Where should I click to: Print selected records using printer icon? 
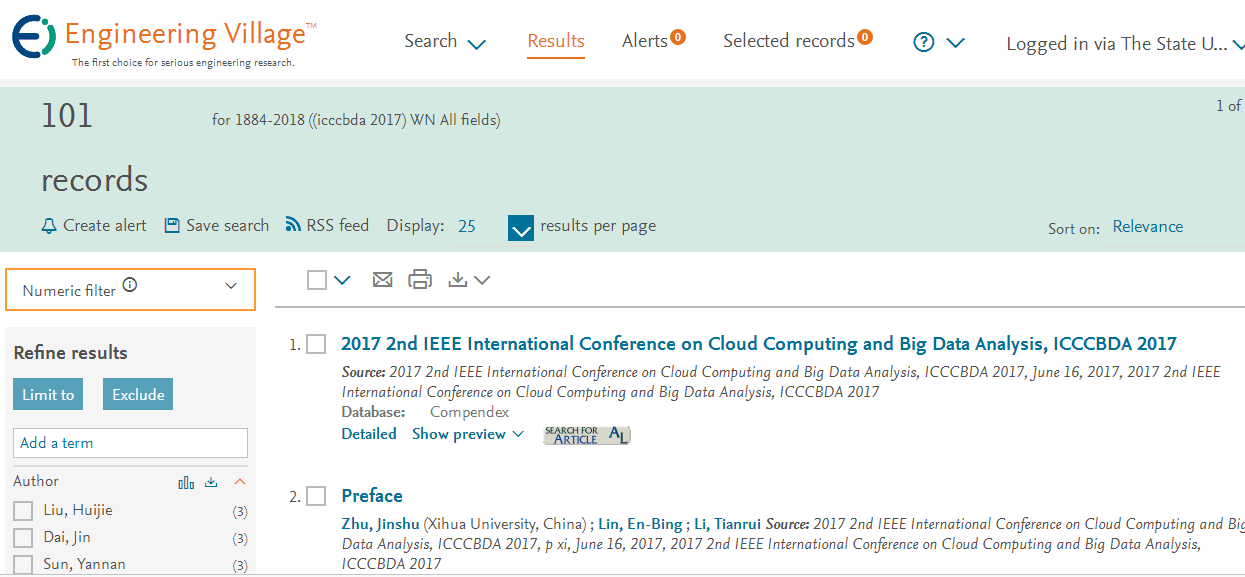(x=420, y=280)
